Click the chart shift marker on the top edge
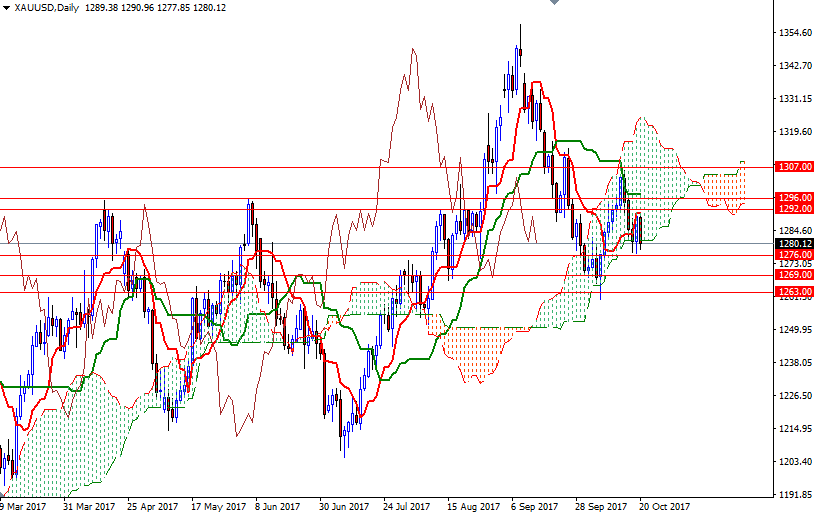The width and height of the screenshot is (814, 514). click(556, 4)
